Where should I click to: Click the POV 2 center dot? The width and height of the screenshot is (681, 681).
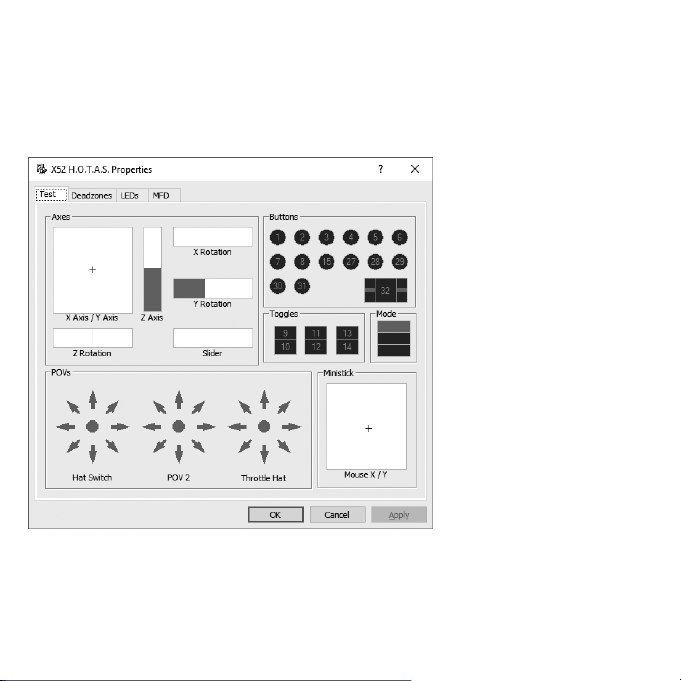point(179,426)
